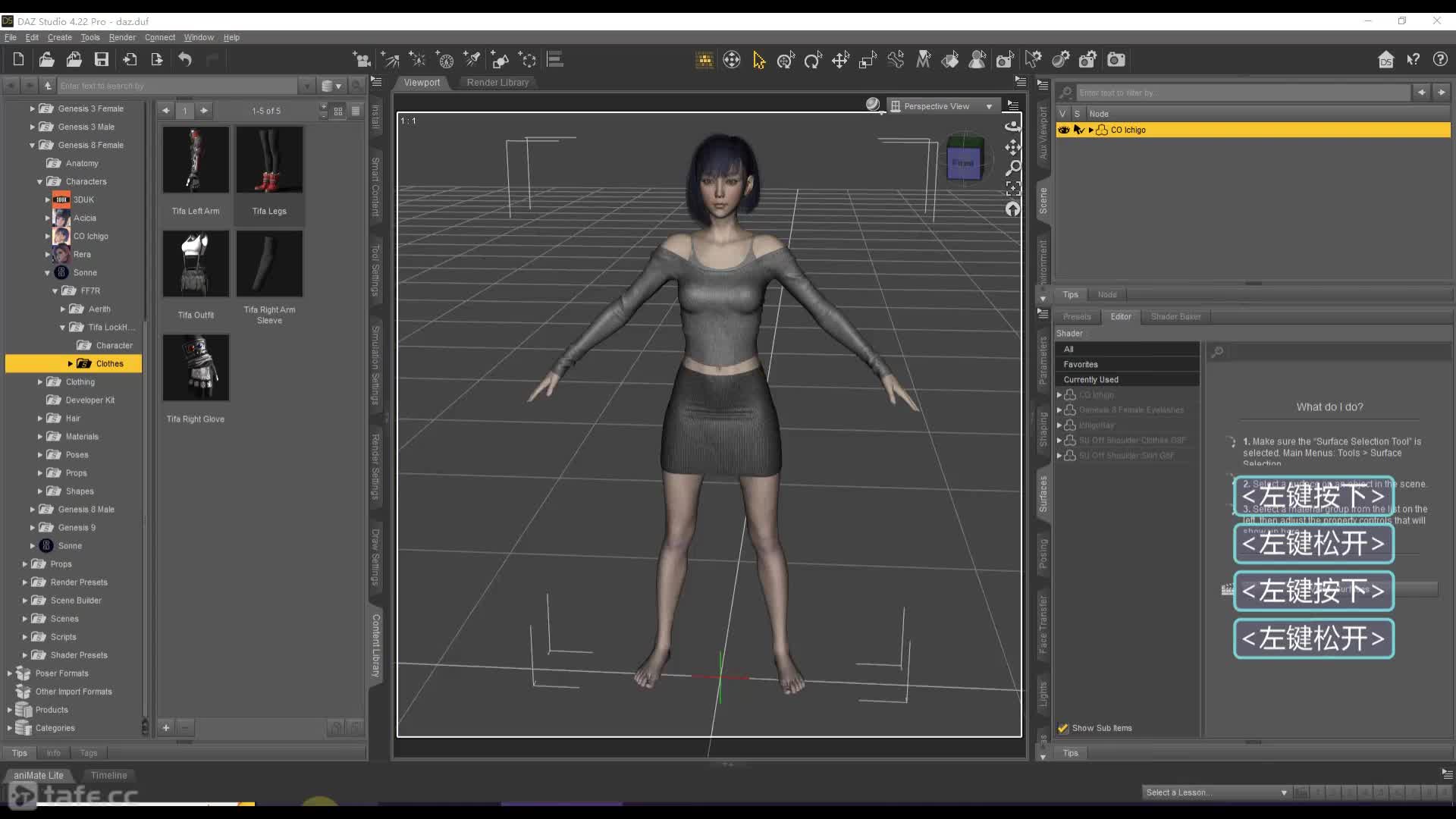Click the DS home icon
Image resolution: width=1456 pixels, height=819 pixels.
pyautogui.click(x=1385, y=59)
